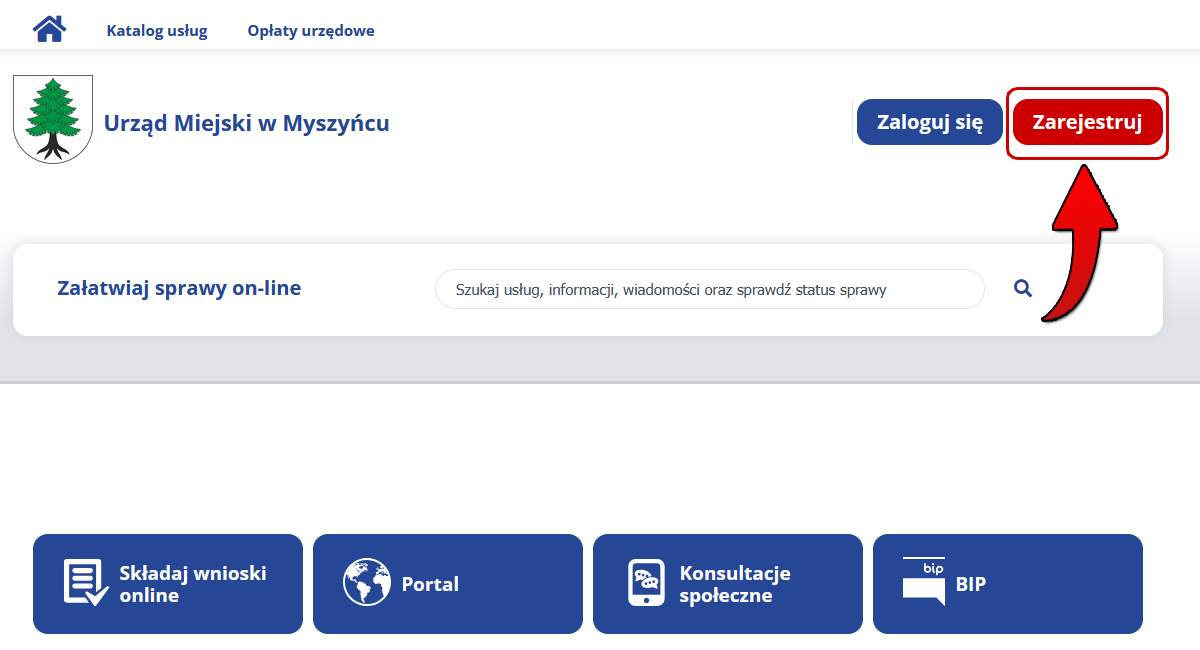Go to the home page icon

coord(49,29)
